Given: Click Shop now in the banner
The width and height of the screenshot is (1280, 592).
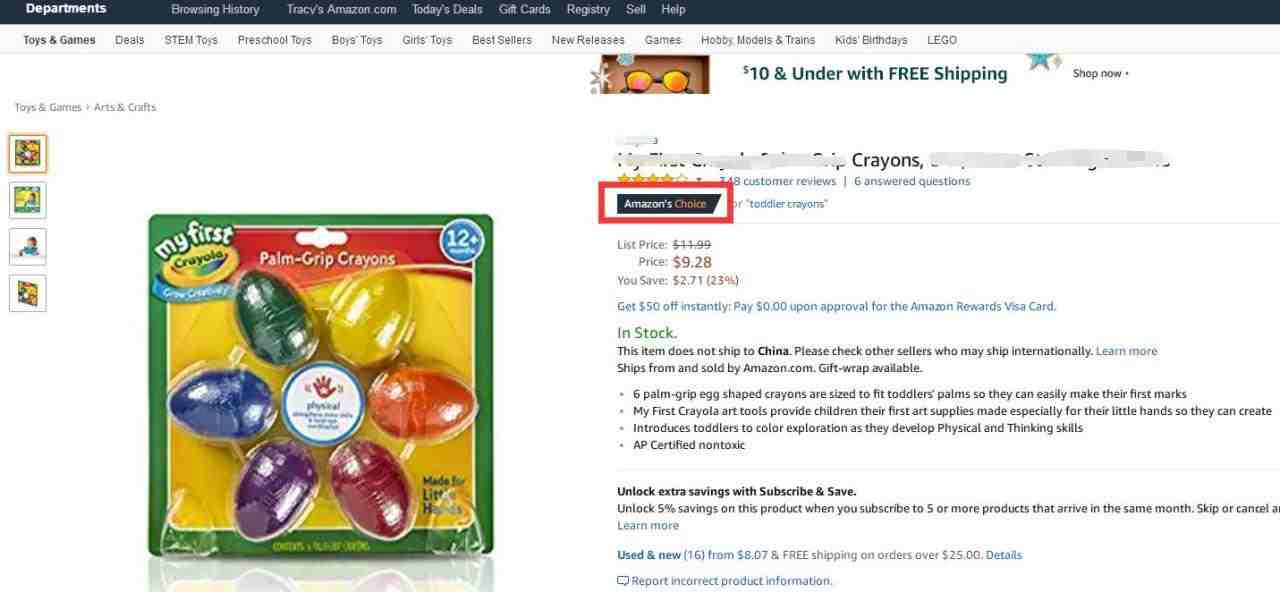Looking at the screenshot, I should coord(1100,73).
